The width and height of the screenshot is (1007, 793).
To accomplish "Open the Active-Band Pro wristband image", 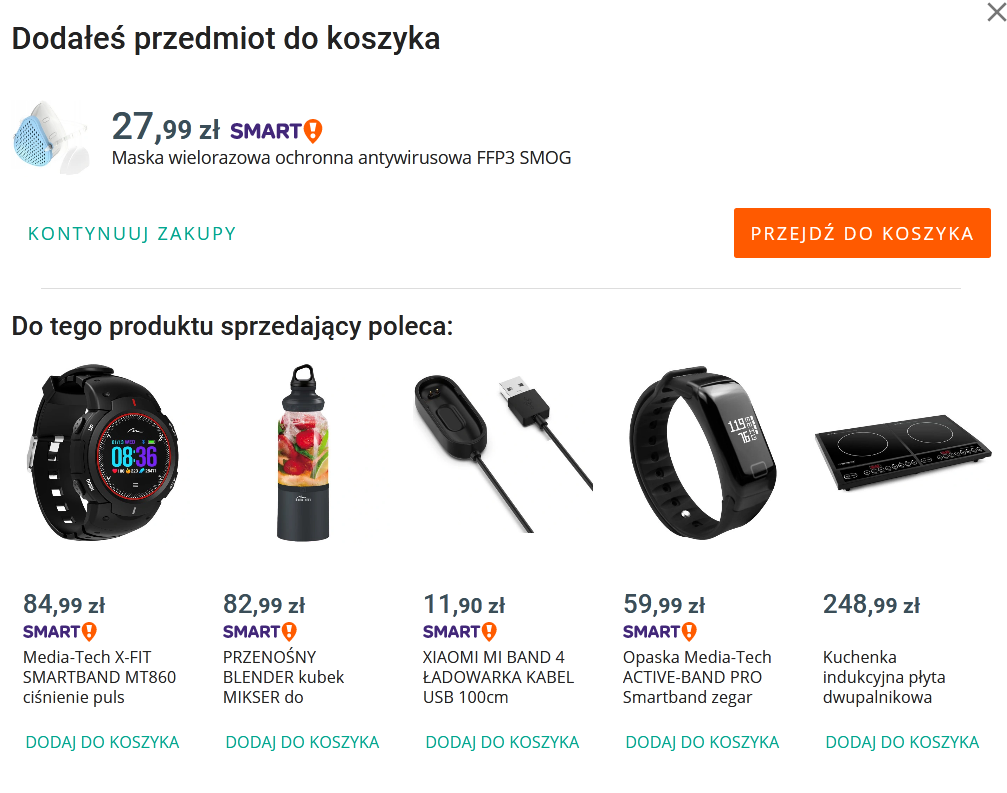I will click(x=703, y=453).
